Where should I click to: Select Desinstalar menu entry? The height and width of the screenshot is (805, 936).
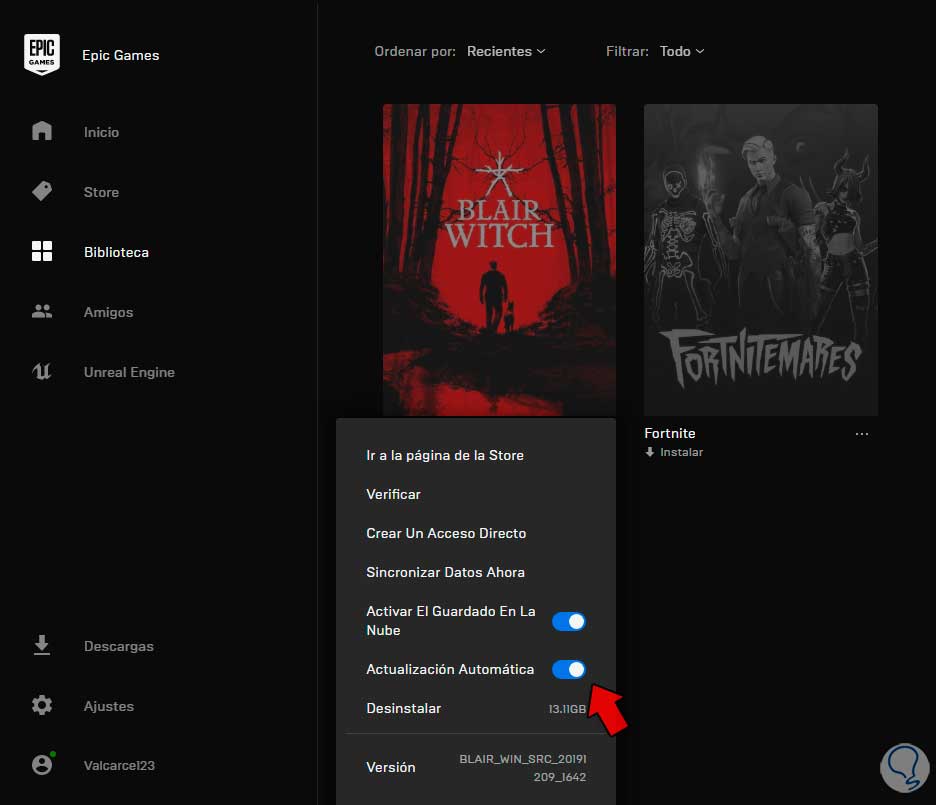404,708
